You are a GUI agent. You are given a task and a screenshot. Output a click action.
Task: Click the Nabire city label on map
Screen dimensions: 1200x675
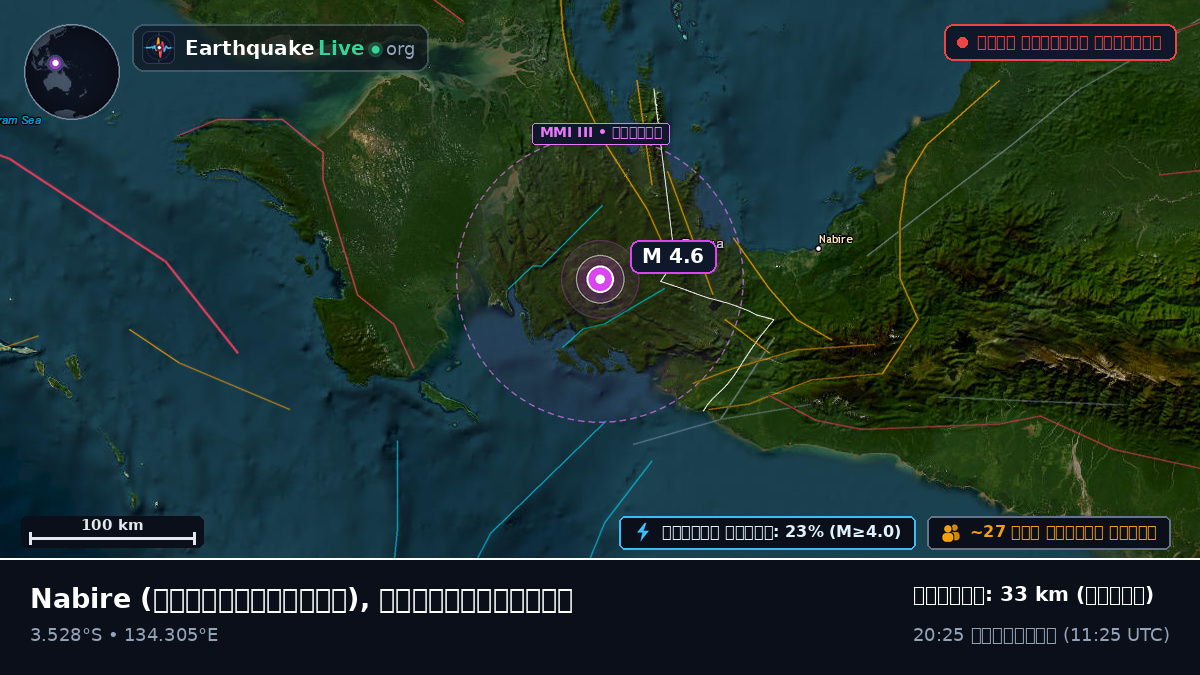[x=836, y=240]
